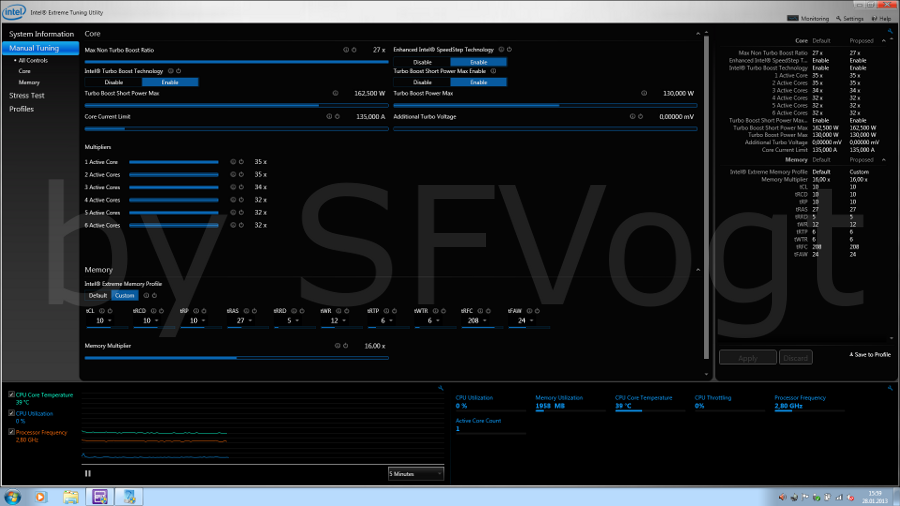Open the 5 Minutes time range dropdown
900x506 pixels.
(x=415, y=473)
